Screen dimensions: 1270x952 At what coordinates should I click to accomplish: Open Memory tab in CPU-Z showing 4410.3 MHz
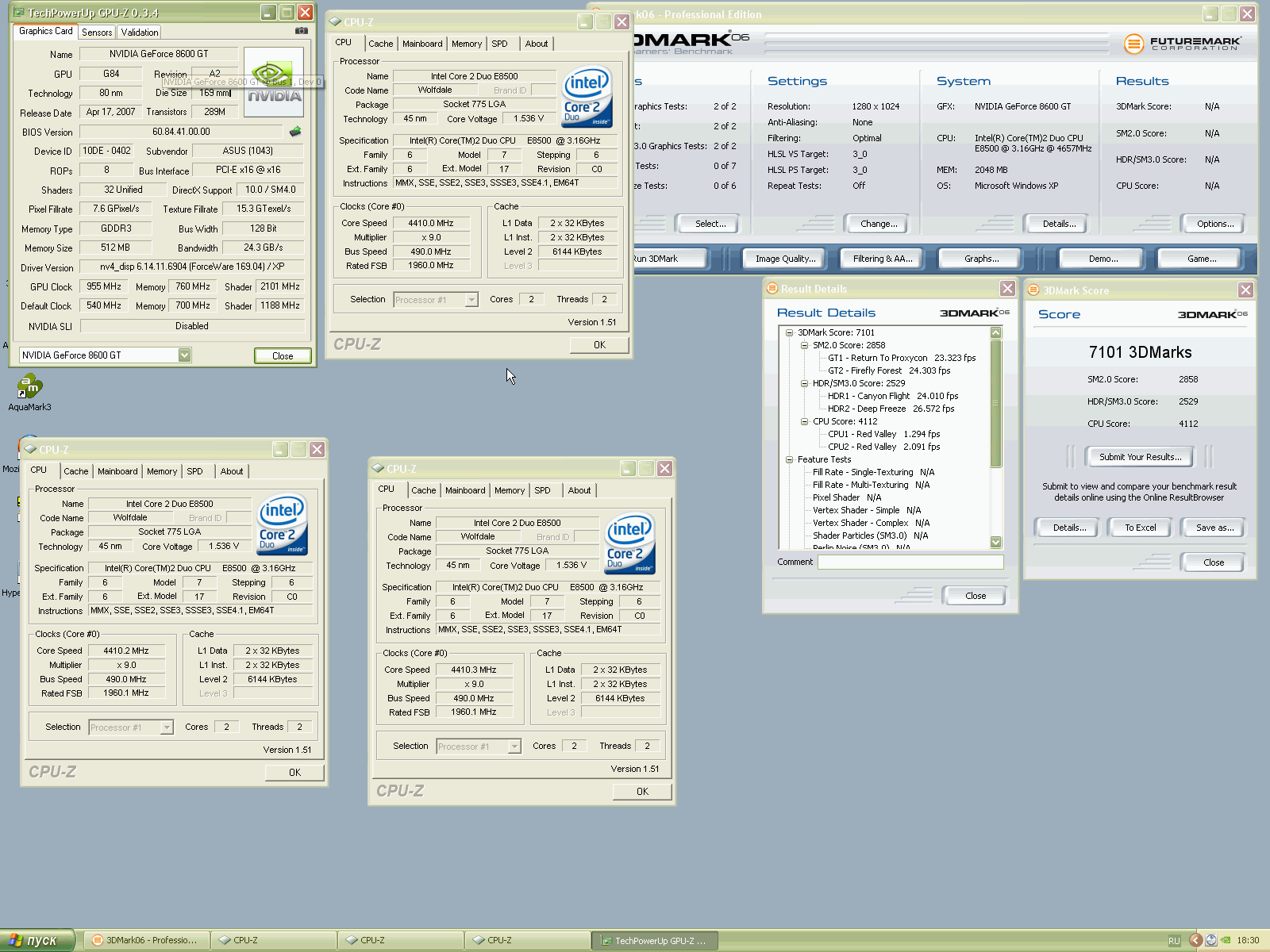510,490
